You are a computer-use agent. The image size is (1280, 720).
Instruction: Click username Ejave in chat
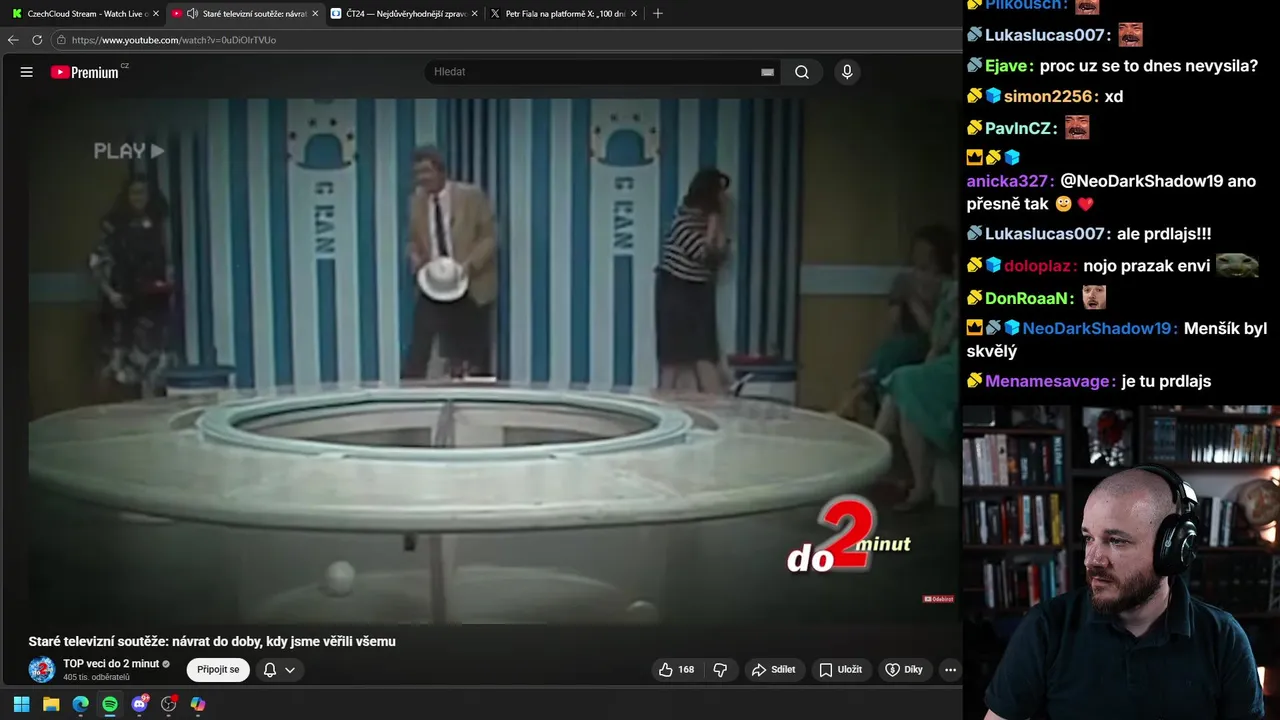point(1007,66)
